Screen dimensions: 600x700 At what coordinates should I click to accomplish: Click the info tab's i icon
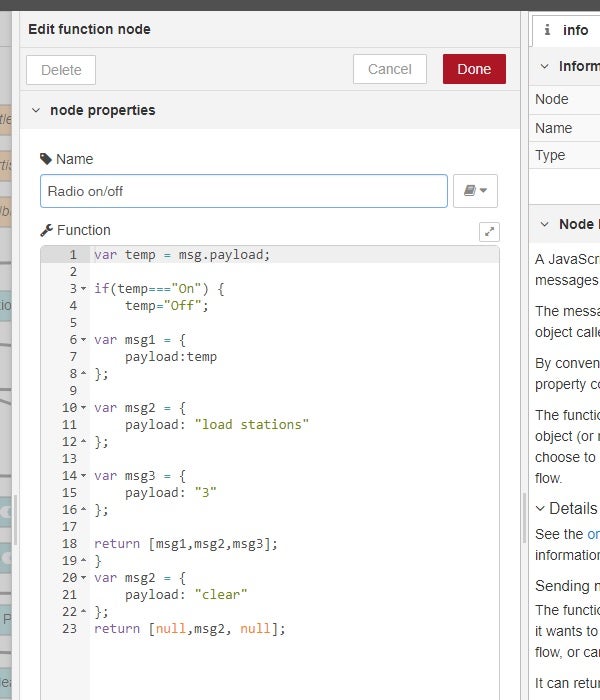pyautogui.click(x=547, y=30)
